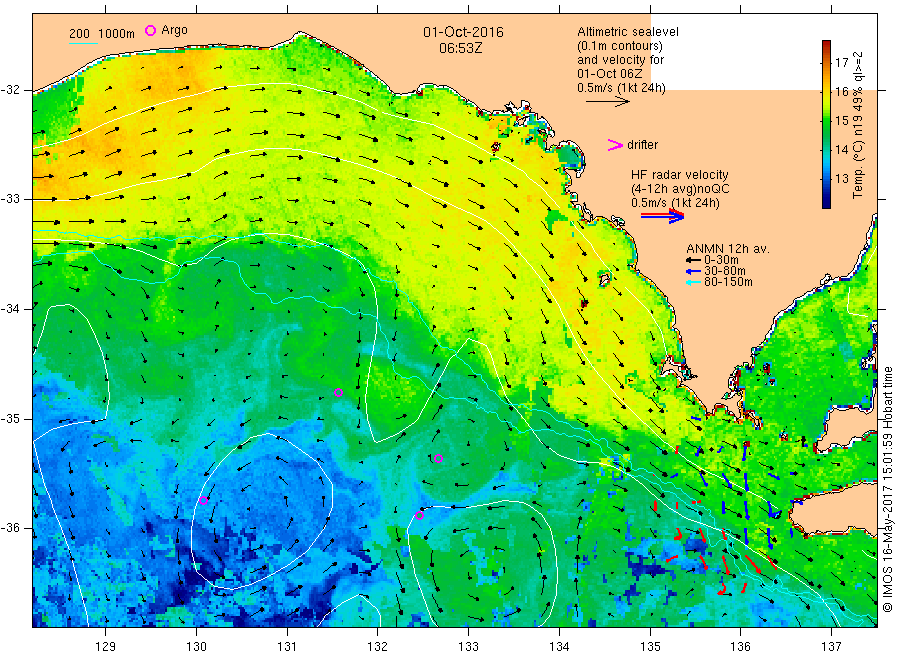900x660 pixels.
Task: Click the -32 latitude axis label
Action: click(10, 90)
